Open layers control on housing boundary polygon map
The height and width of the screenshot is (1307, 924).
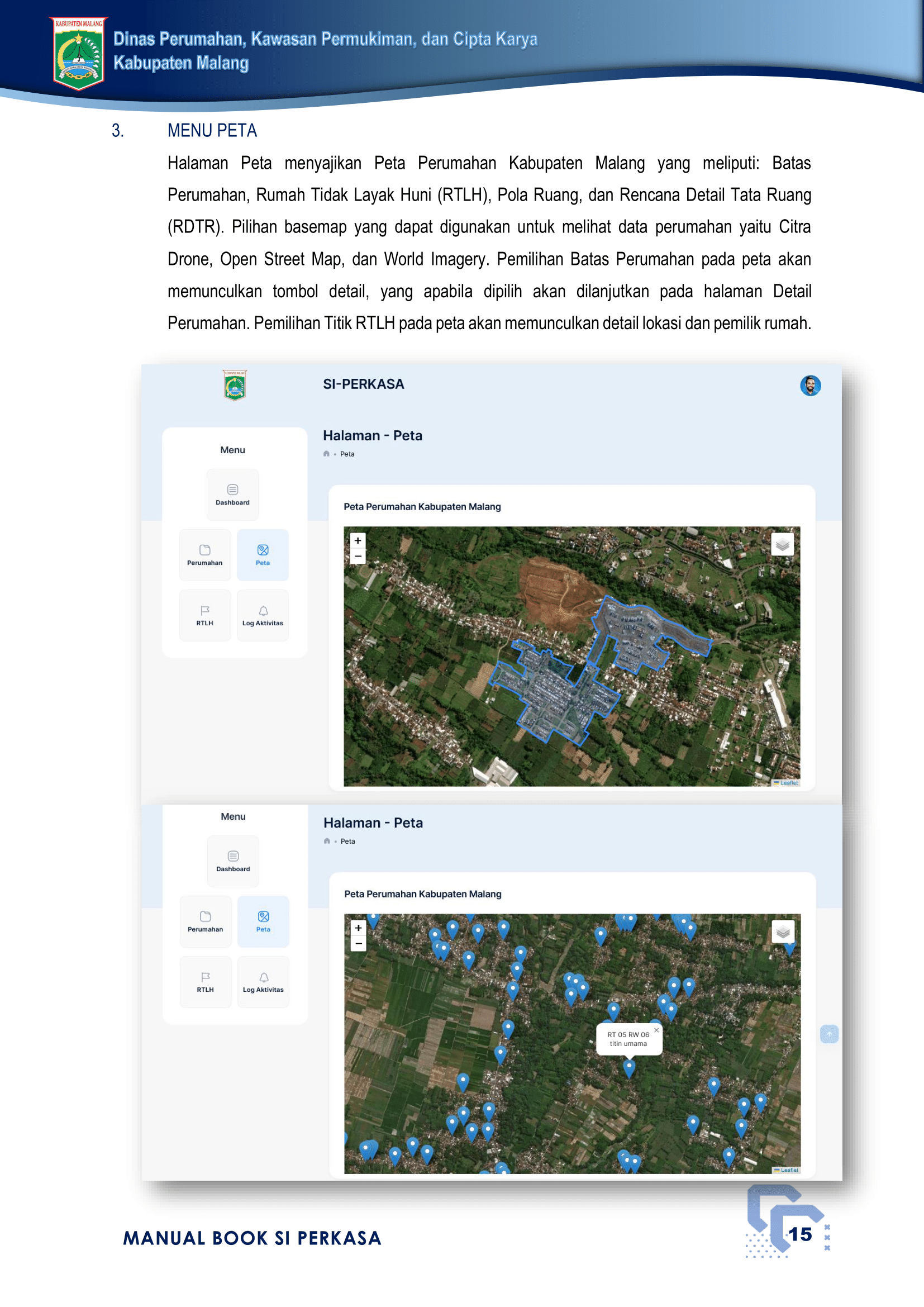coord(782,545)
